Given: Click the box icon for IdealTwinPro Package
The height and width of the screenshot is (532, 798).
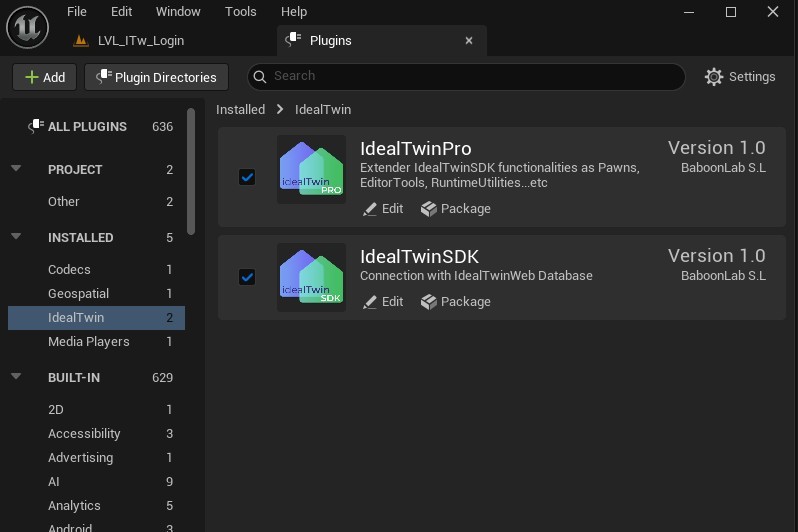Looking at the screenshot, I should coord(429,209).
